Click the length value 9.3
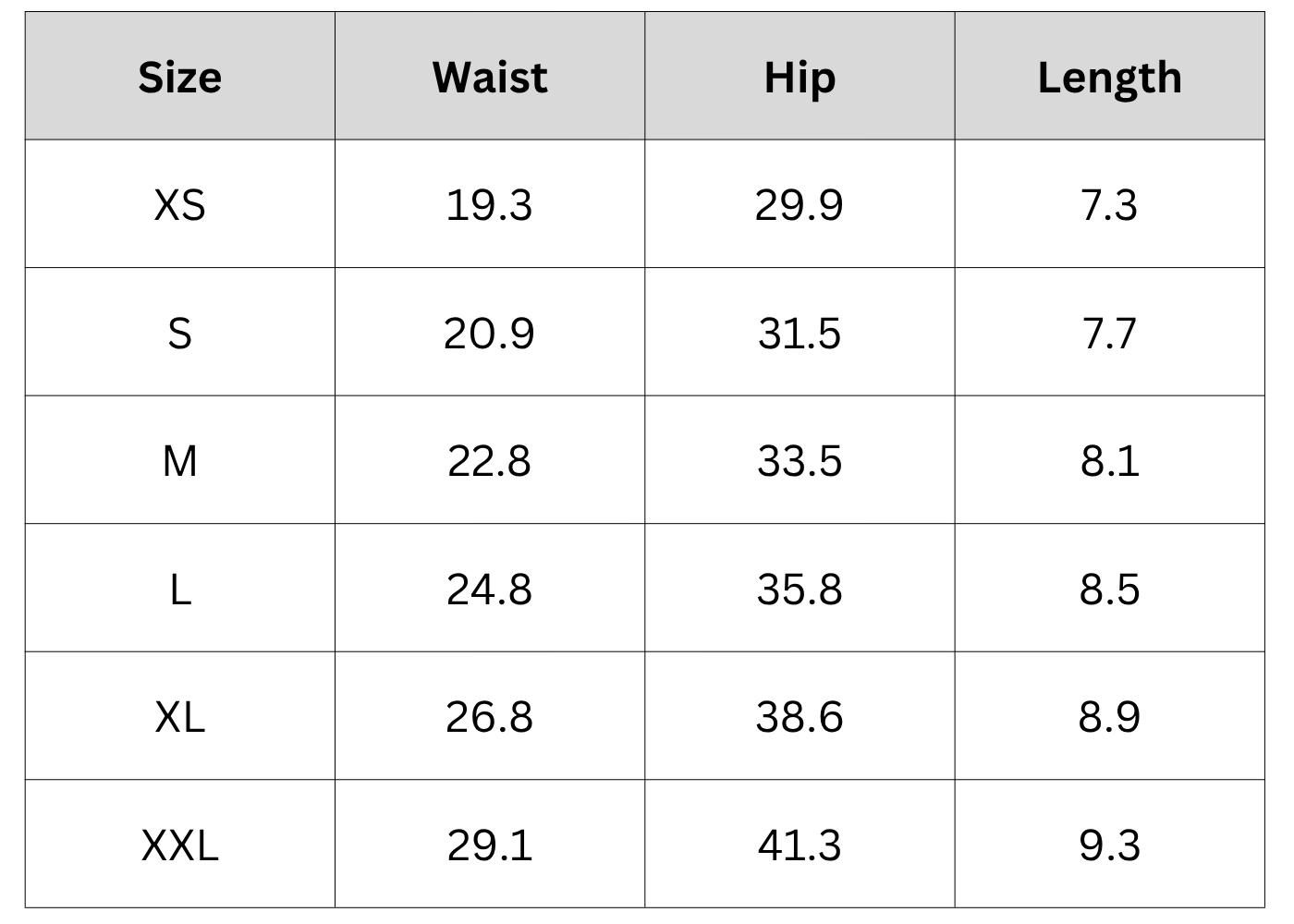This screenshot has height=924, width=1294. tap(1109, 845)
